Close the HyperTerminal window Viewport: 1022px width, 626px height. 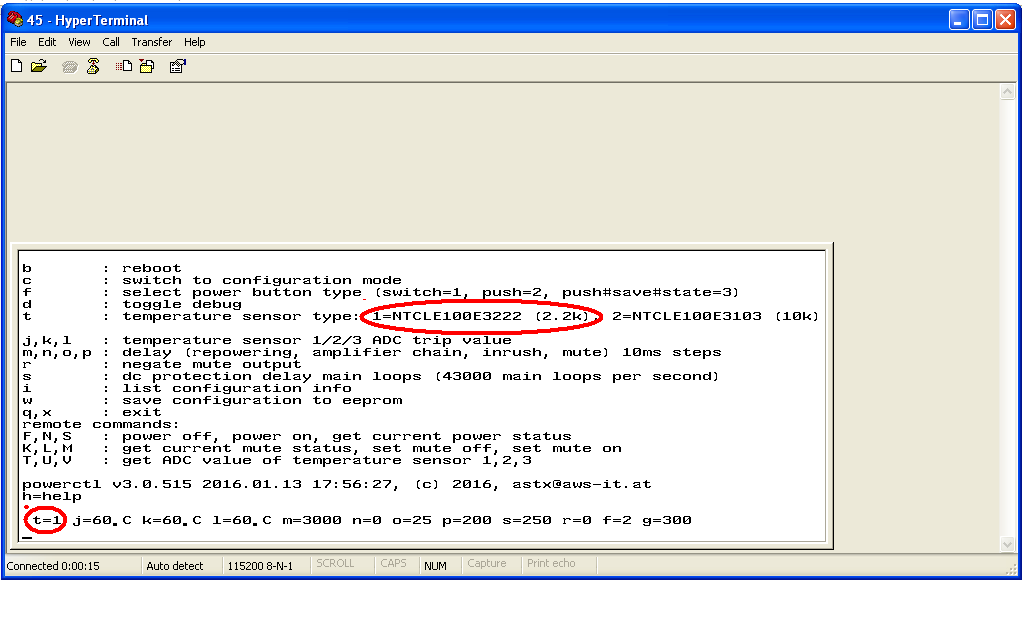(x=1005, y=20)
